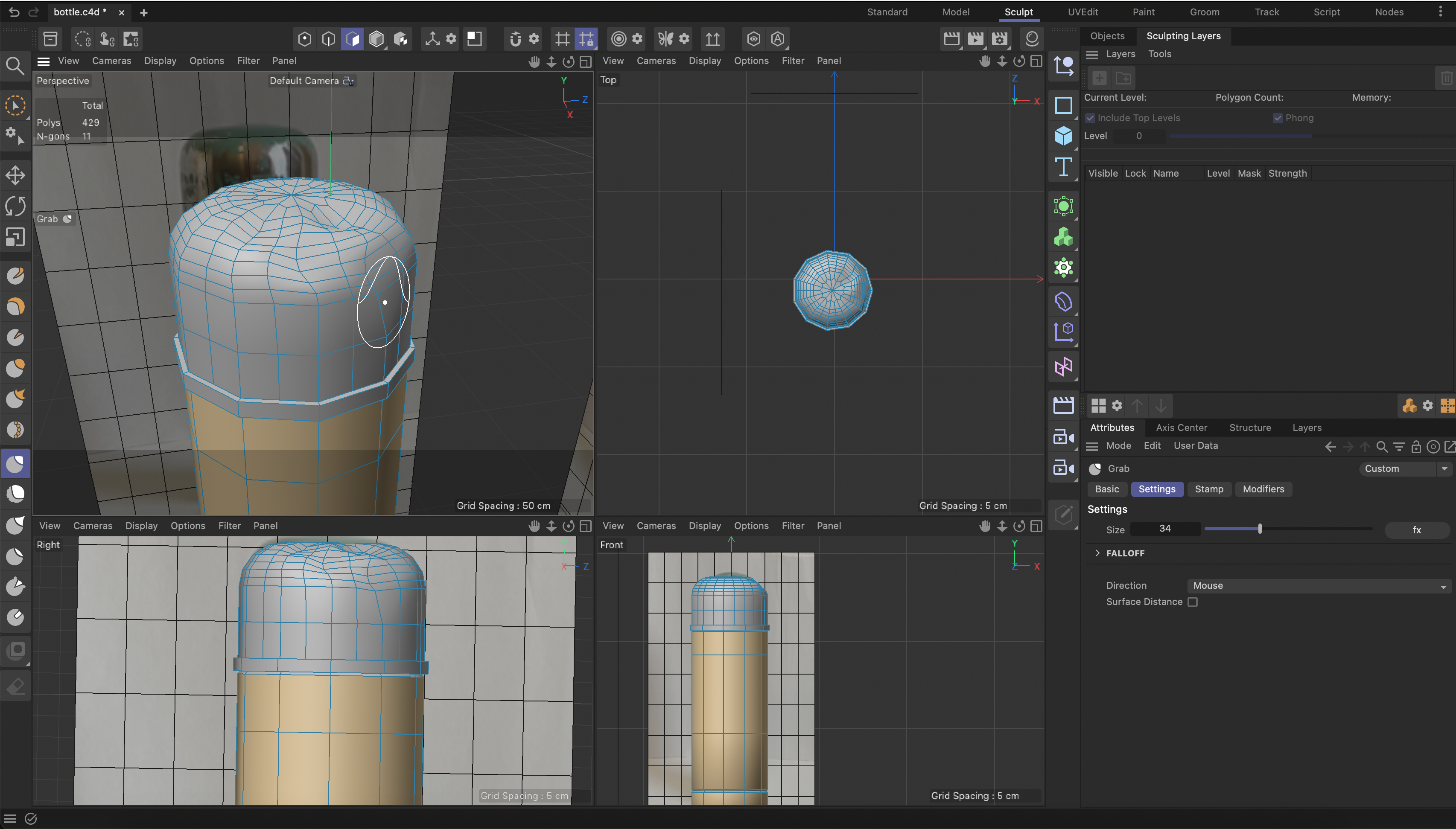Create a new sculpting layer
This screenshot has height=829, width=1456.
pyautogui.click(x=1099, y=78)
